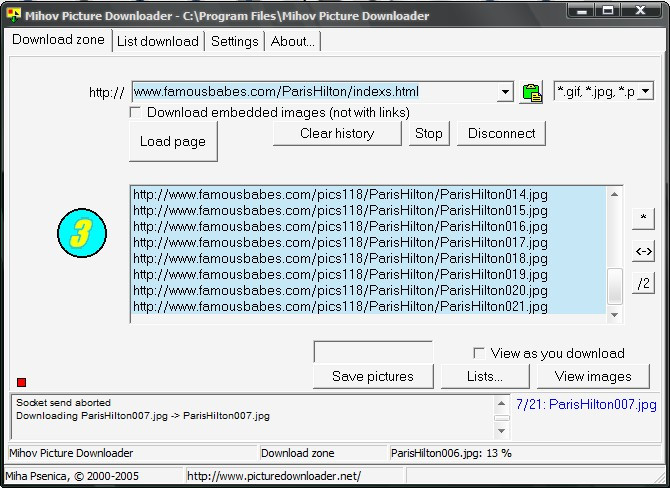This screenshot has height=488, width=670.
Task: Toggle View as you download checkbox
Action: point(479,353)
